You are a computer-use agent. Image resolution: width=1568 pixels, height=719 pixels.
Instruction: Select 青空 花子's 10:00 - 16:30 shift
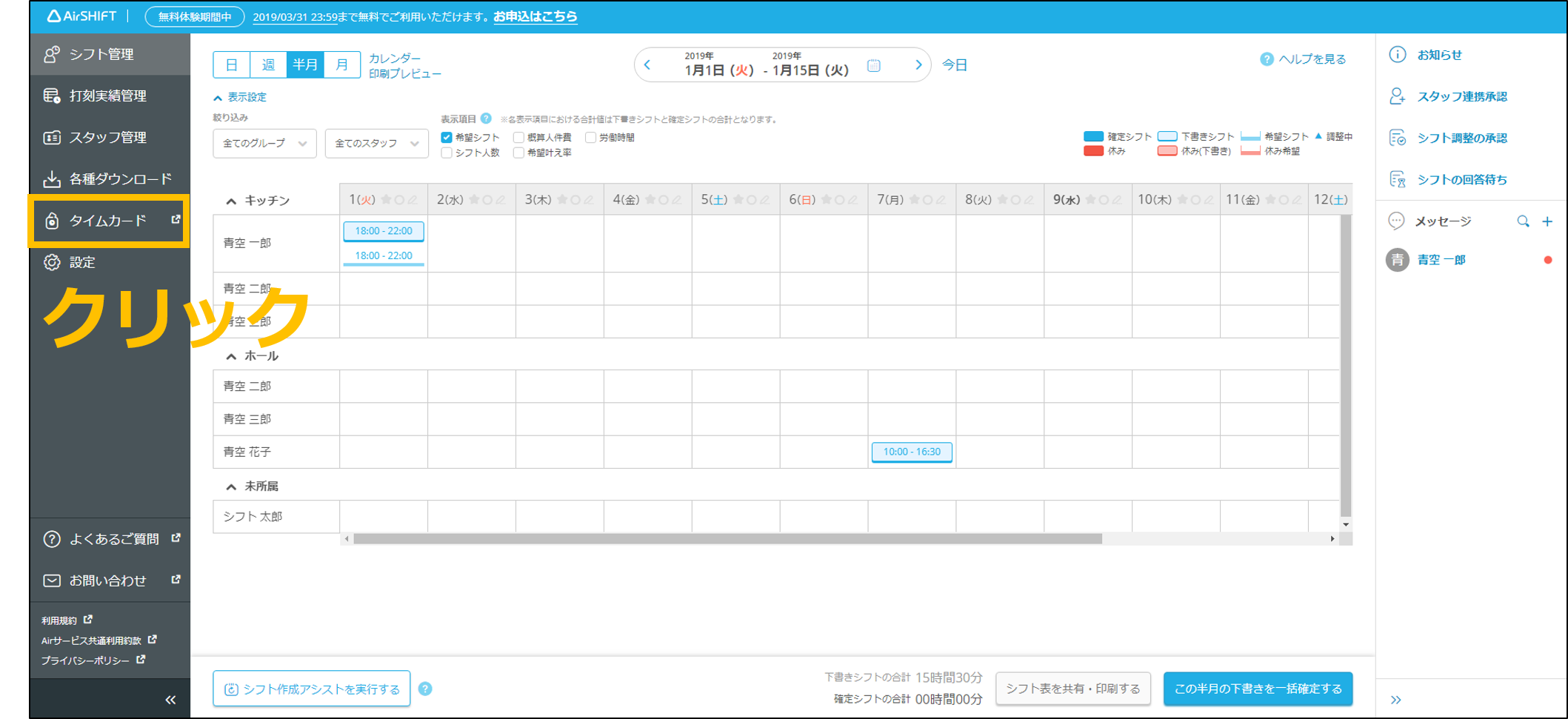[912, 452]
